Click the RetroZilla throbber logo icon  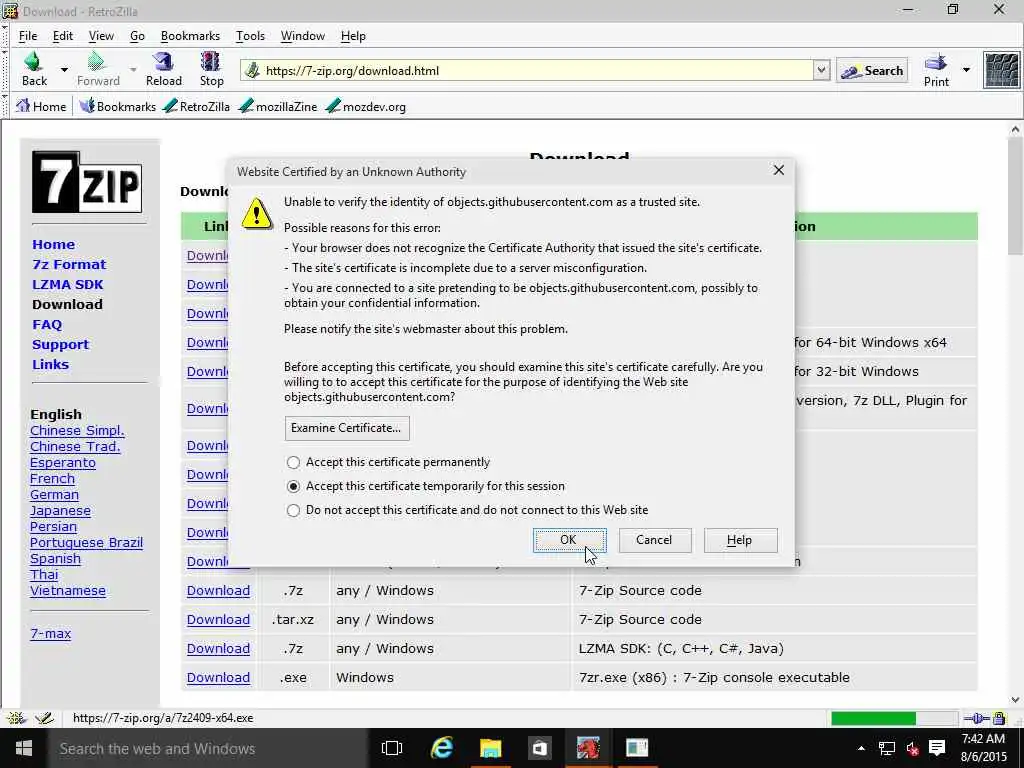tap(1001, 70)
